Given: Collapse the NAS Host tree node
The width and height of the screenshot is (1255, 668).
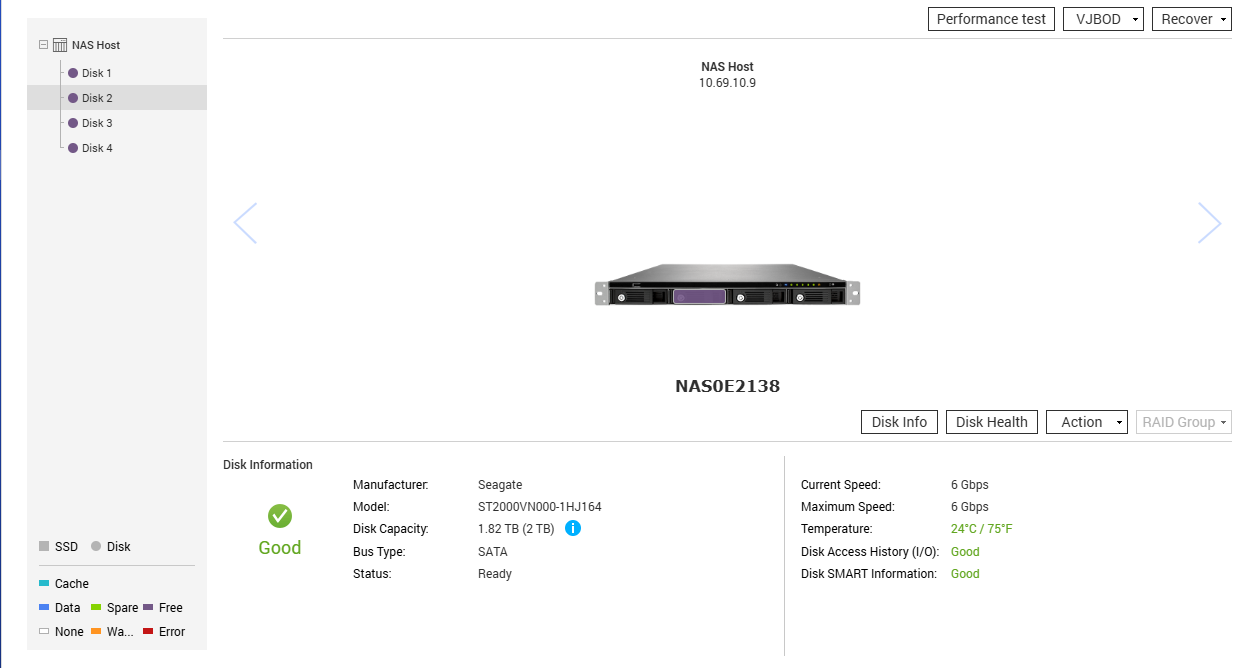Looking at the screenshot, I should (43, 45).
